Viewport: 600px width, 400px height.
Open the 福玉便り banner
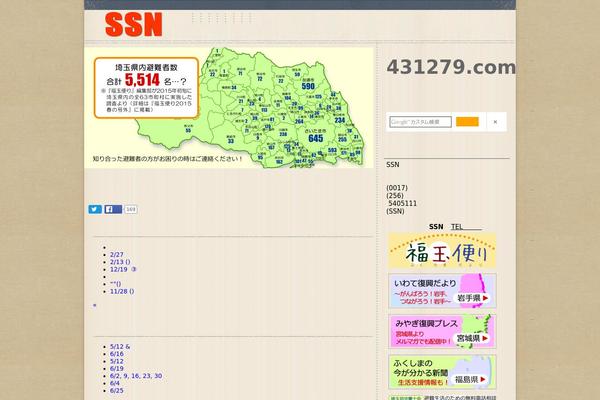click(x=442, y=250)
